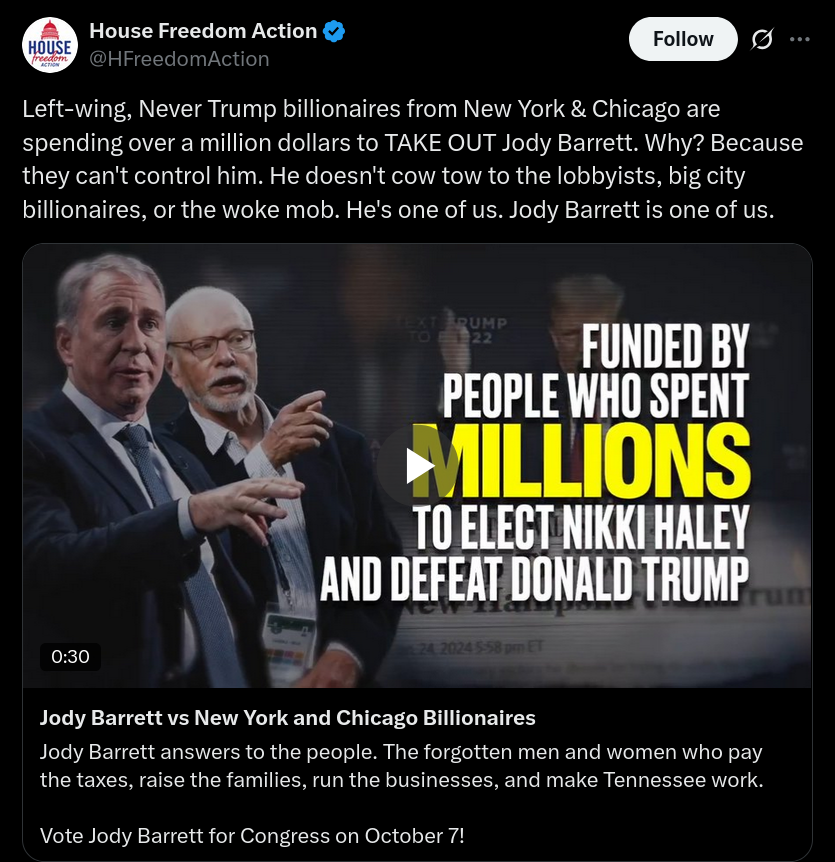The image size is (835, 862).
Task: Click the tweet text starting "Left-wing, Never Trump"
Action: click(412, 158)
